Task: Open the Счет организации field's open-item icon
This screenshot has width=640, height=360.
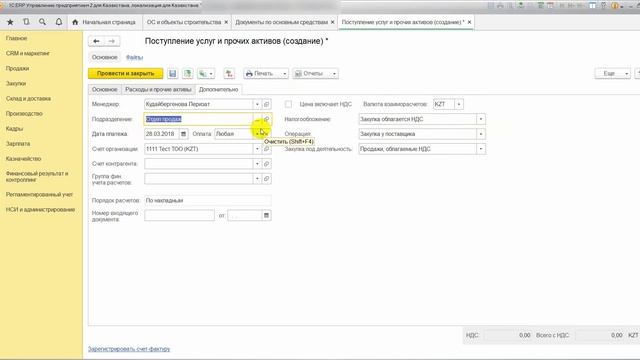Action: pos(267,149)
